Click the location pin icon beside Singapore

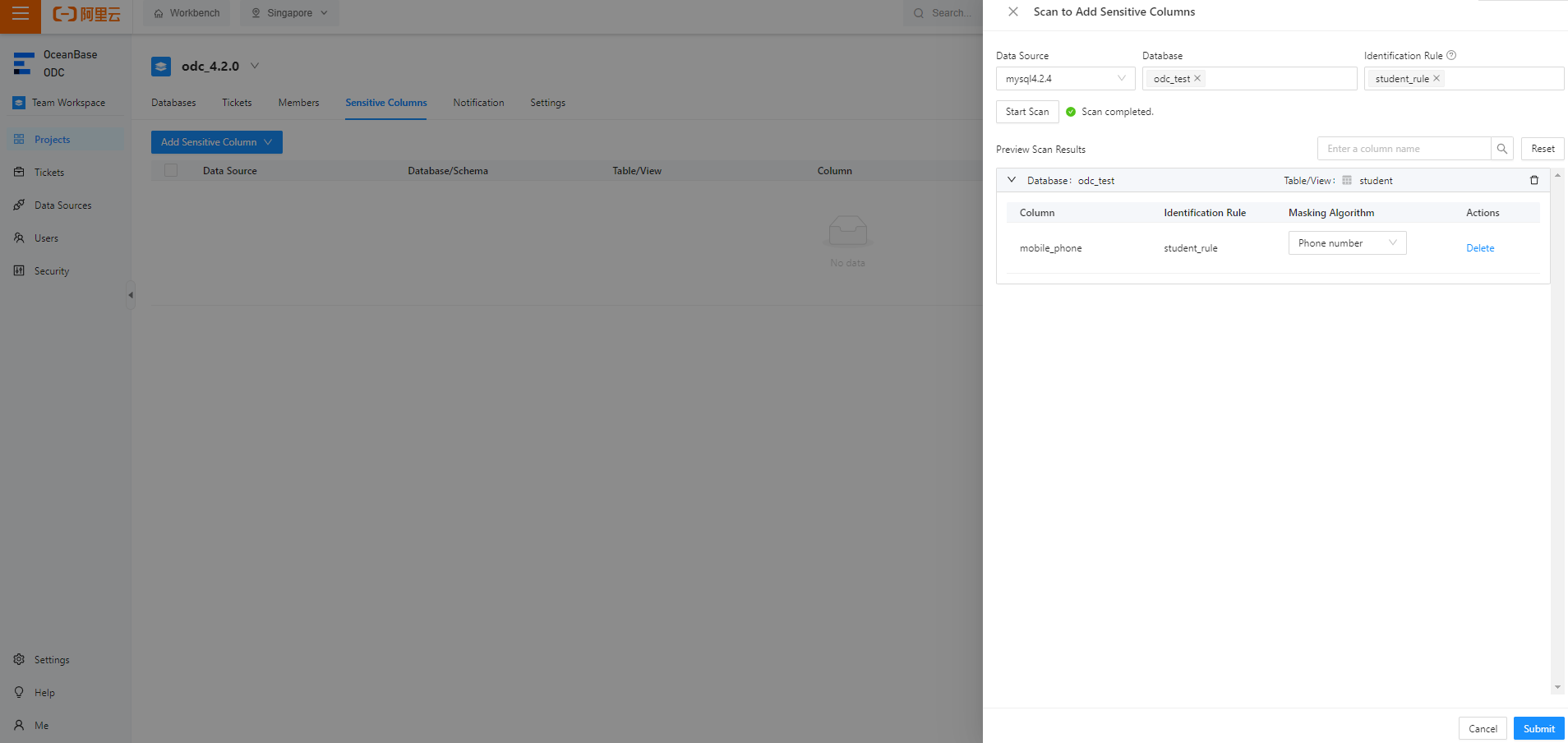pos(256,13)
